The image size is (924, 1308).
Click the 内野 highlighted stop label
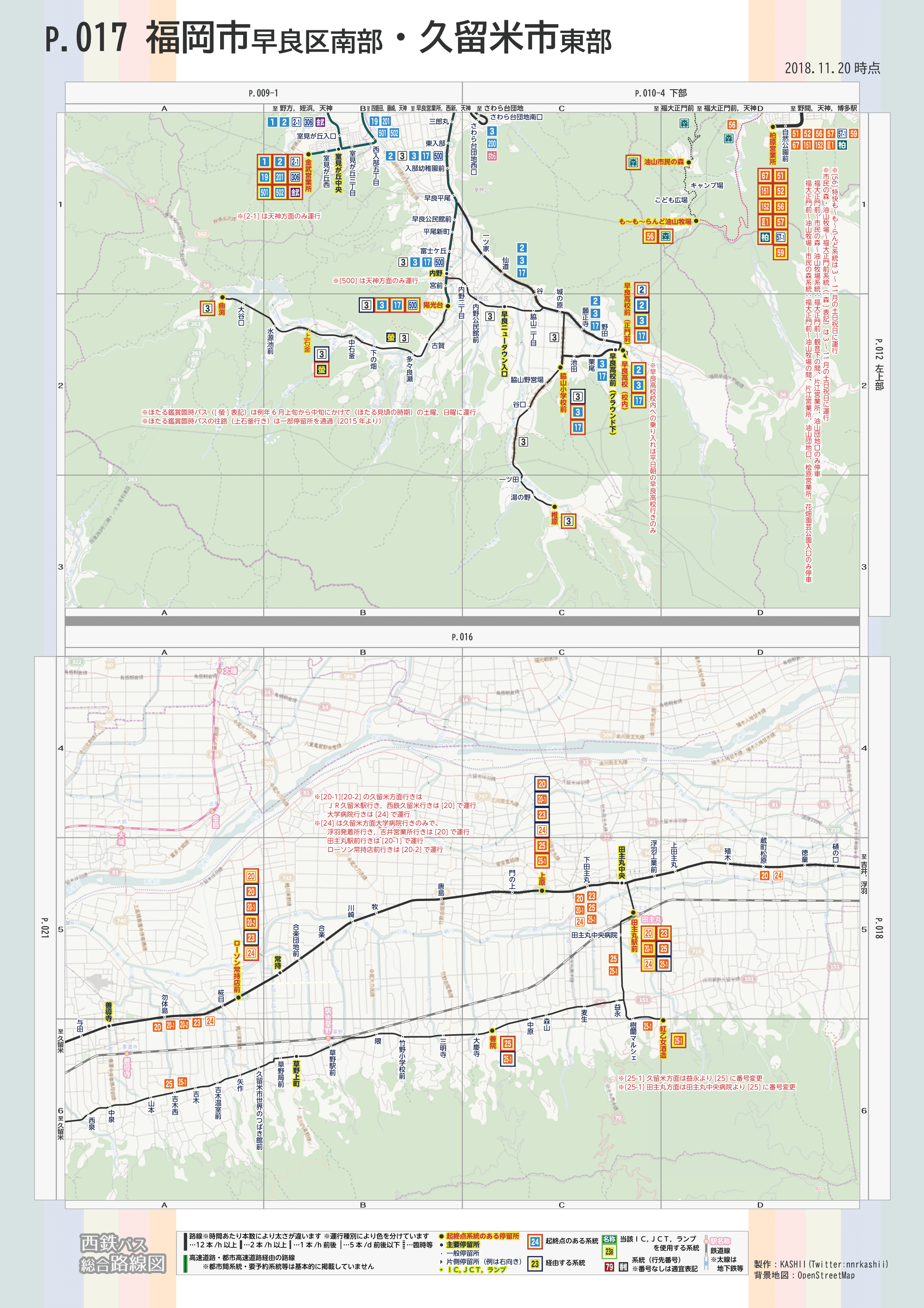click(436, 273)
